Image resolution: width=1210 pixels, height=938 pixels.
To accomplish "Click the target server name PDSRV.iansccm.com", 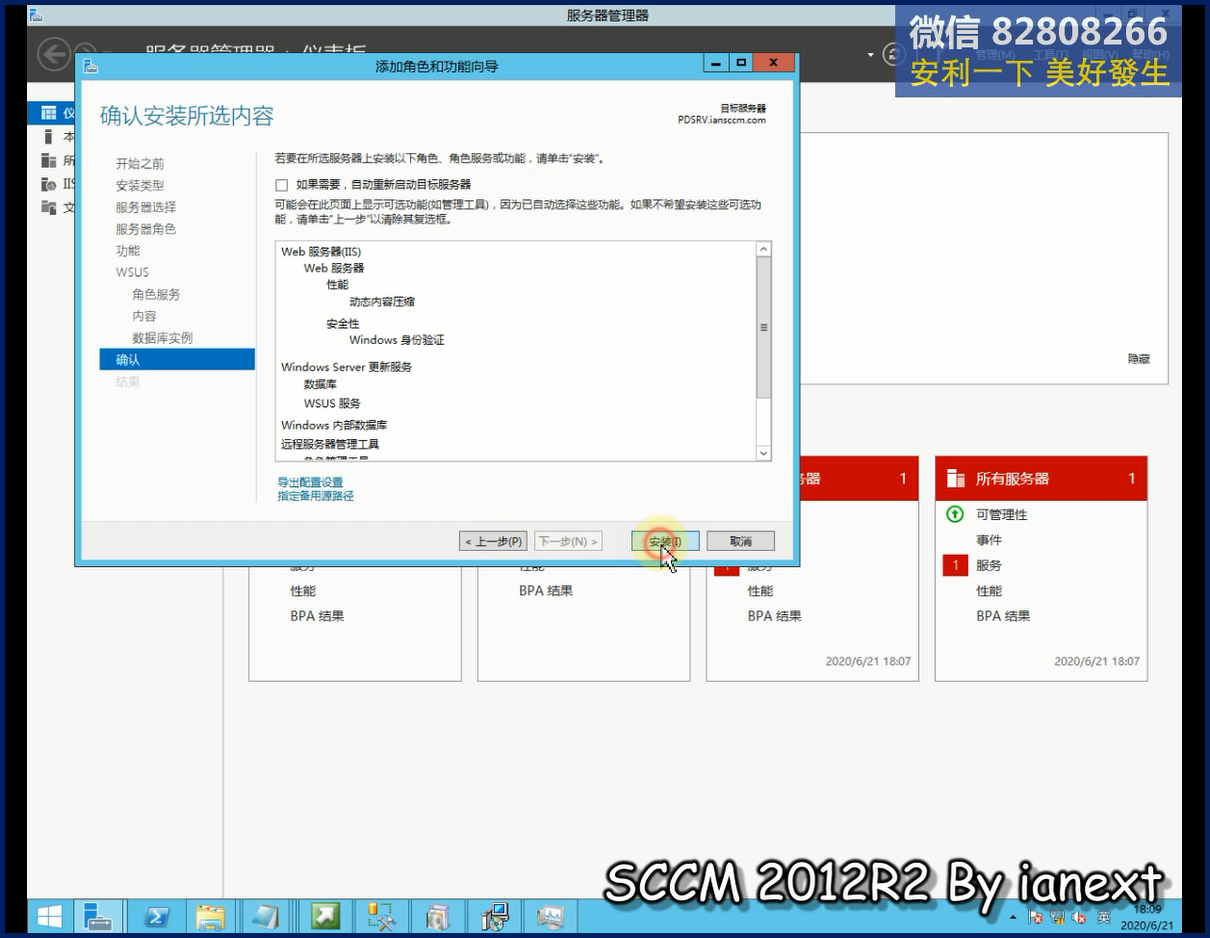I will [x=721, y=120].
